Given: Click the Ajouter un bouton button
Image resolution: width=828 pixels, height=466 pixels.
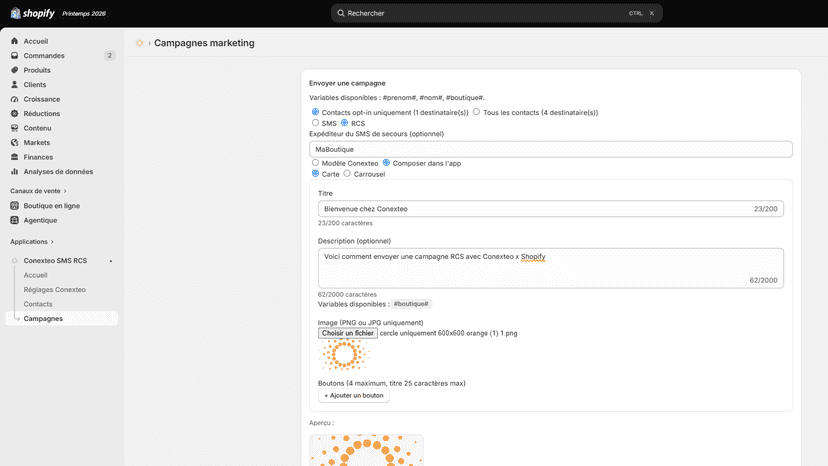Looking at the screenshot, I should coord(354,396).
